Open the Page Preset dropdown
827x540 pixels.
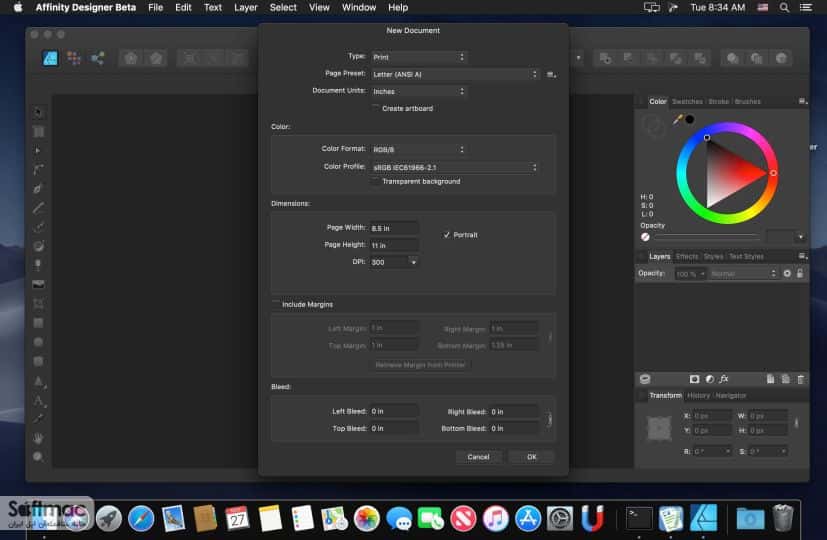(455, 74)
